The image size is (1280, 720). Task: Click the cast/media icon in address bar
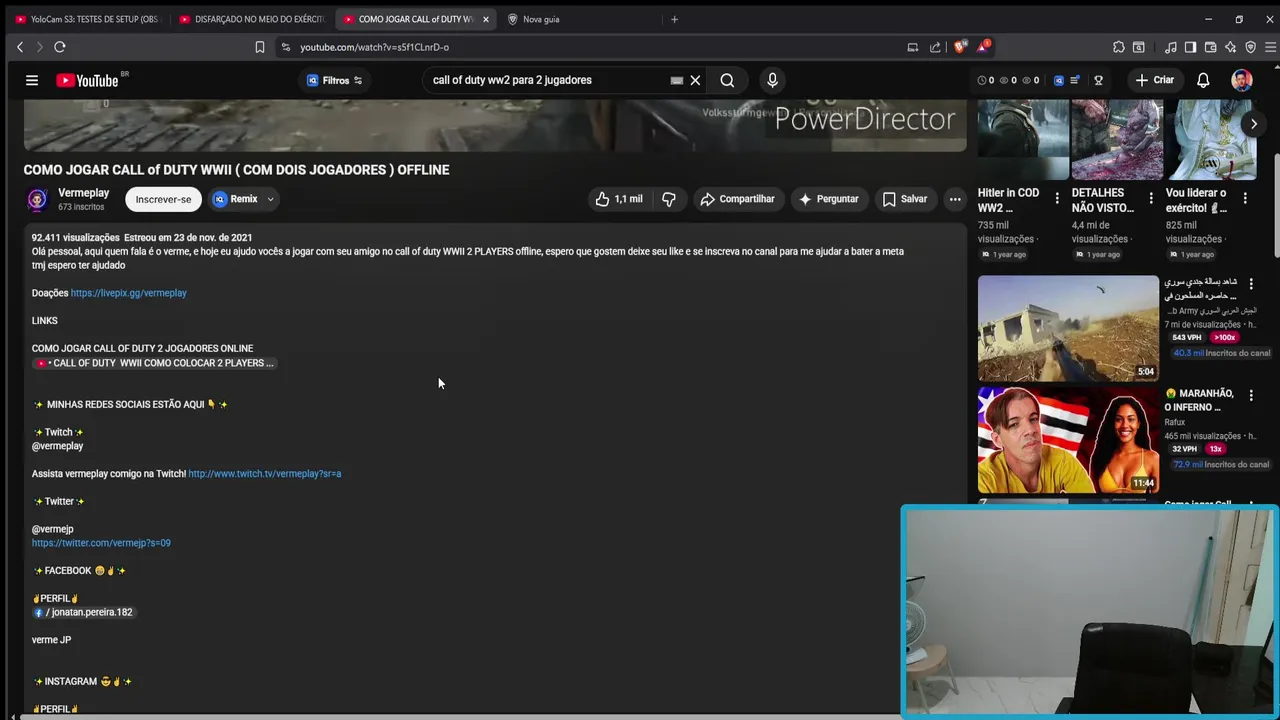[912, 47]
